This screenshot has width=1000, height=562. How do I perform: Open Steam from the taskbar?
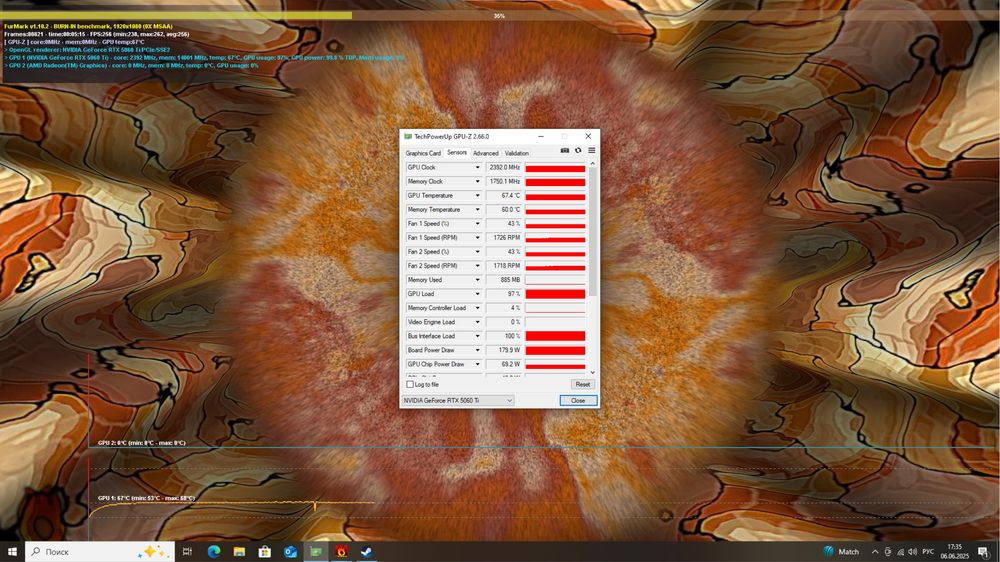366,552
